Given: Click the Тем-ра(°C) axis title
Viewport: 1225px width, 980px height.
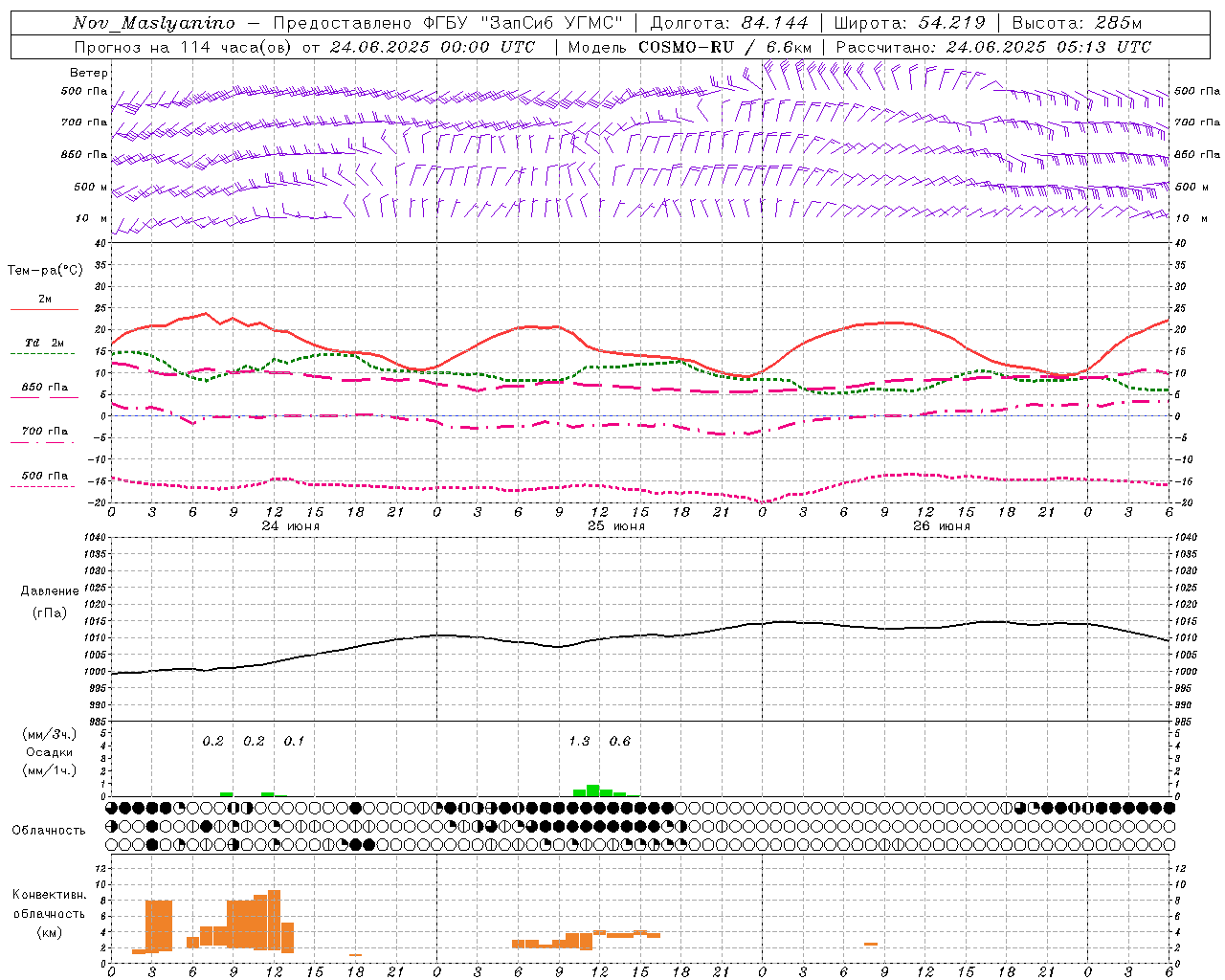Looking at the screenshot, I should [45, 271].
